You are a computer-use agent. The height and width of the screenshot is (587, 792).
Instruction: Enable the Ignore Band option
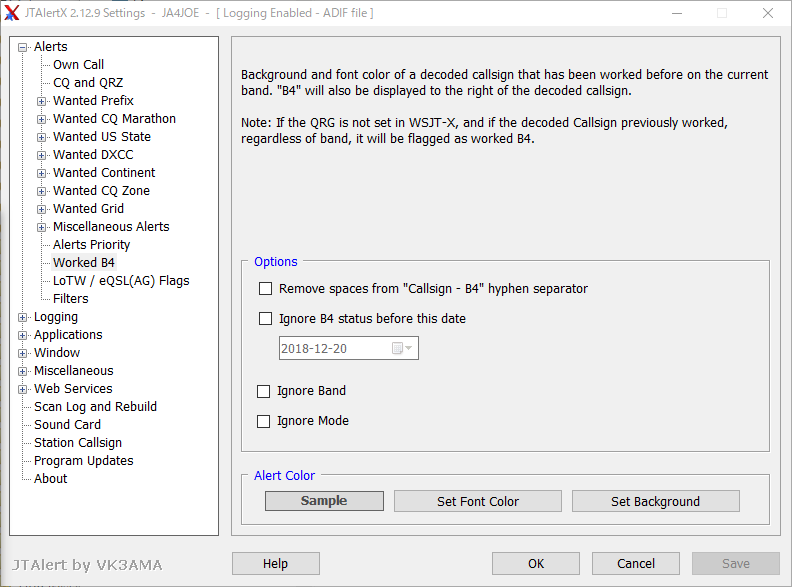[x=264, y=392]
